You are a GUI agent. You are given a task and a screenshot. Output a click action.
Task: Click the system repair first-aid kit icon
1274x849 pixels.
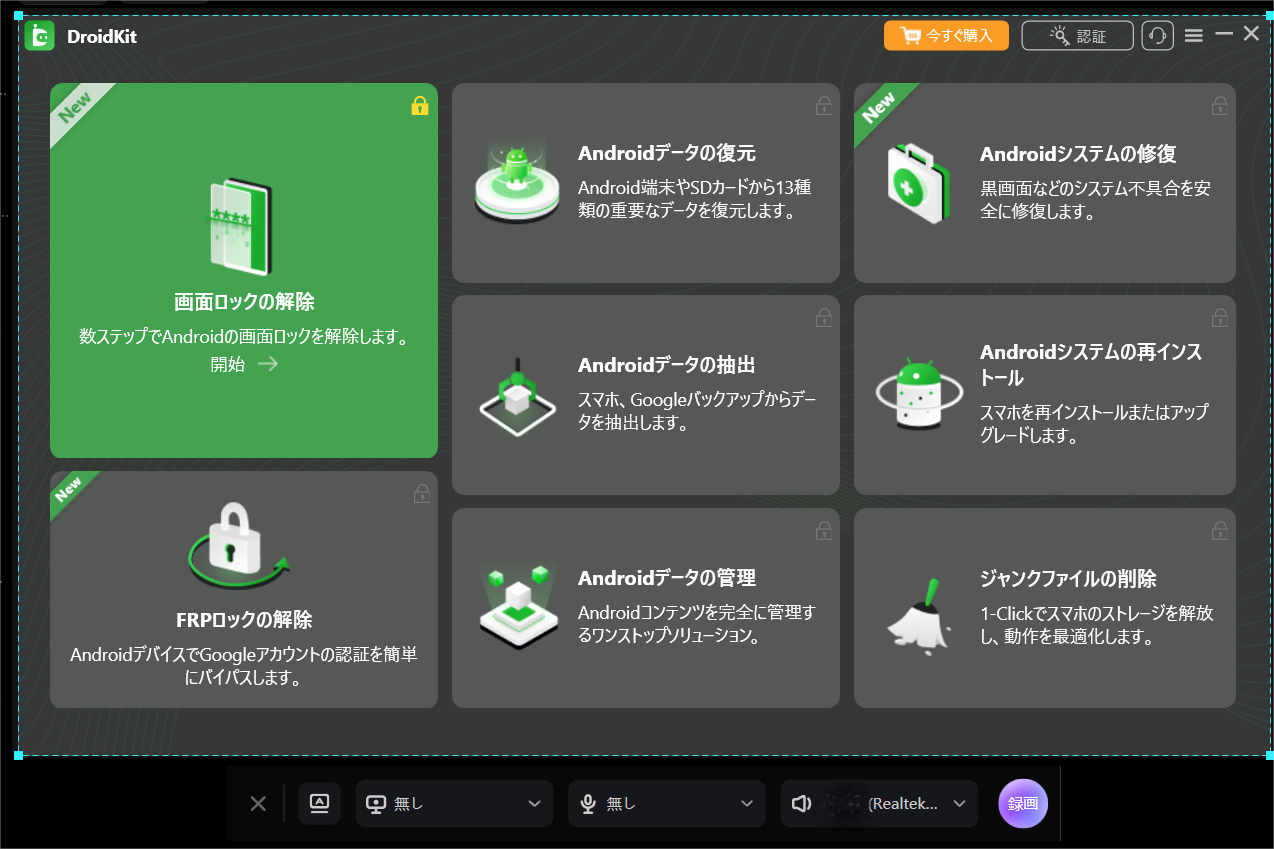(918, 182)
